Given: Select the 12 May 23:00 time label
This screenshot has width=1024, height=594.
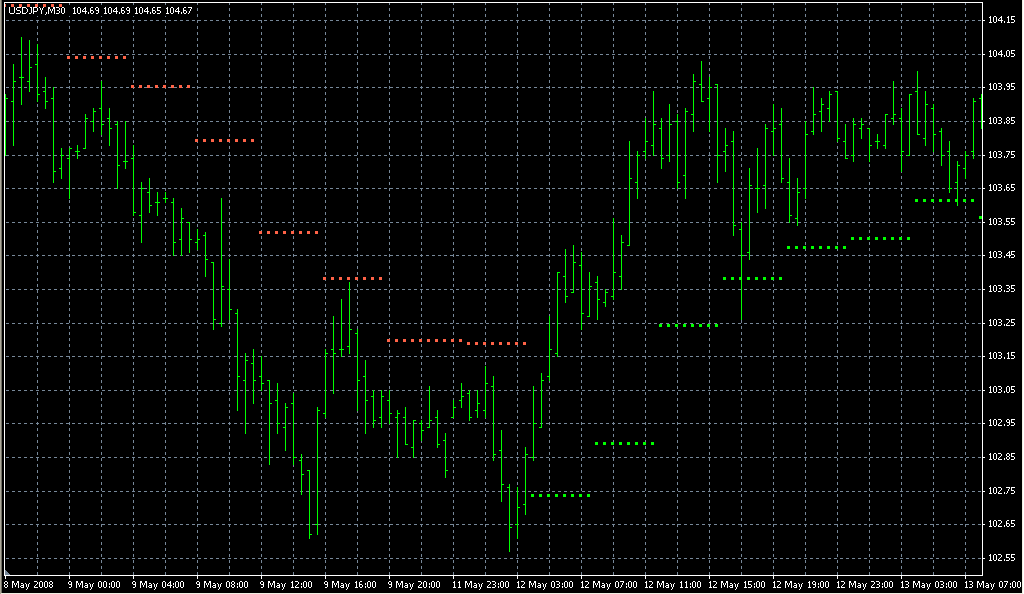Looking at the screenshot, I should click(866, 584).
